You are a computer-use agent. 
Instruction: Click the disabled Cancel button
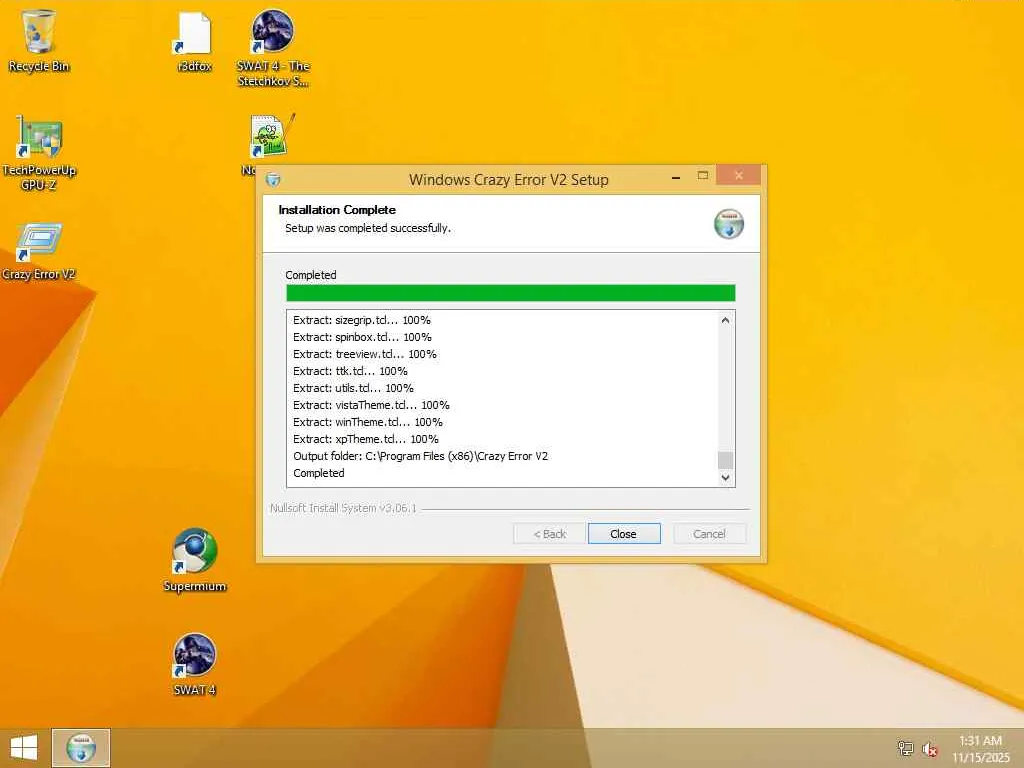(709, 534)
